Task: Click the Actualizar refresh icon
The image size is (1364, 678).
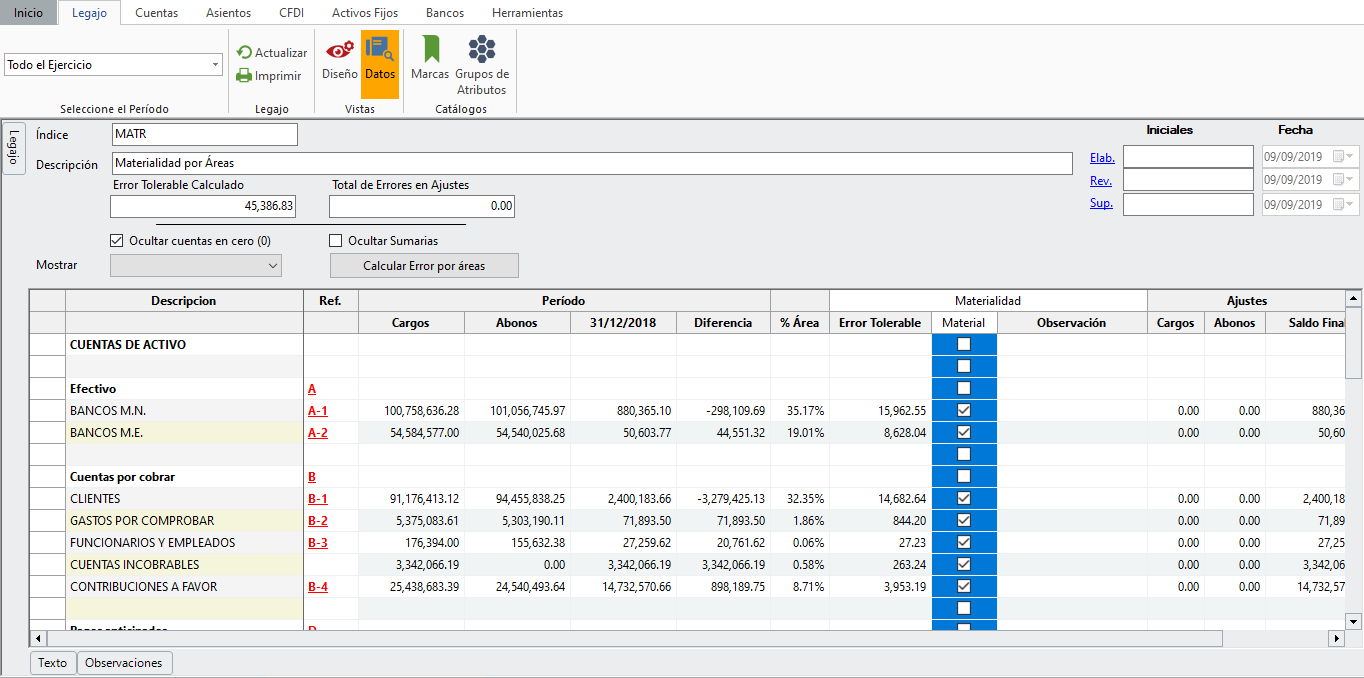Action: (x=245, y=53)
